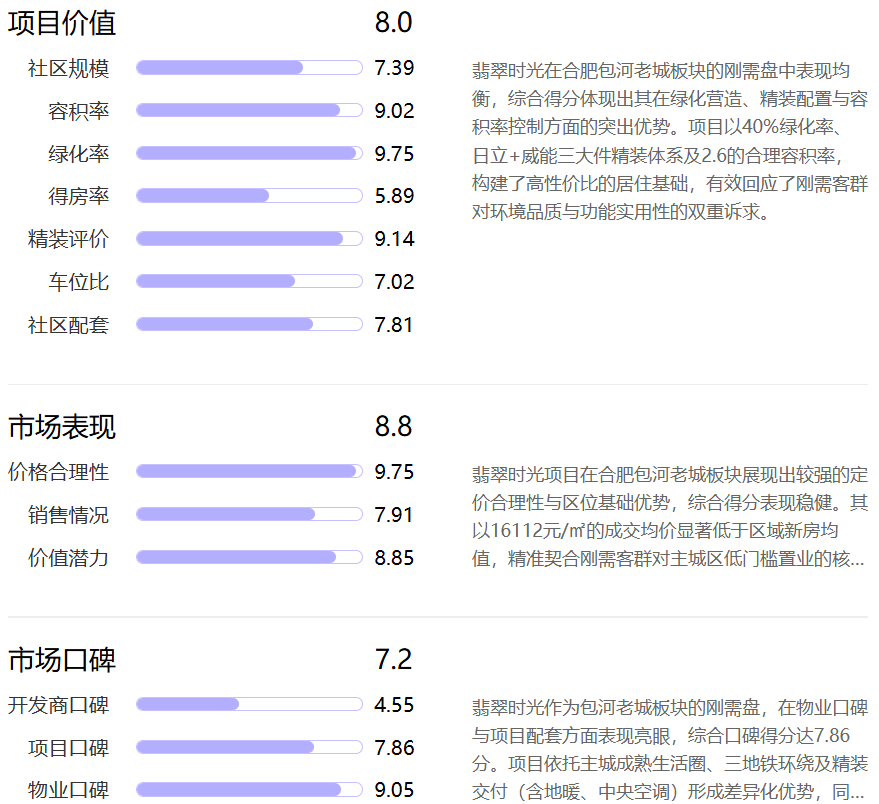
Task: Open the 项目价值 section heading
Action: (x=62, y=23)
